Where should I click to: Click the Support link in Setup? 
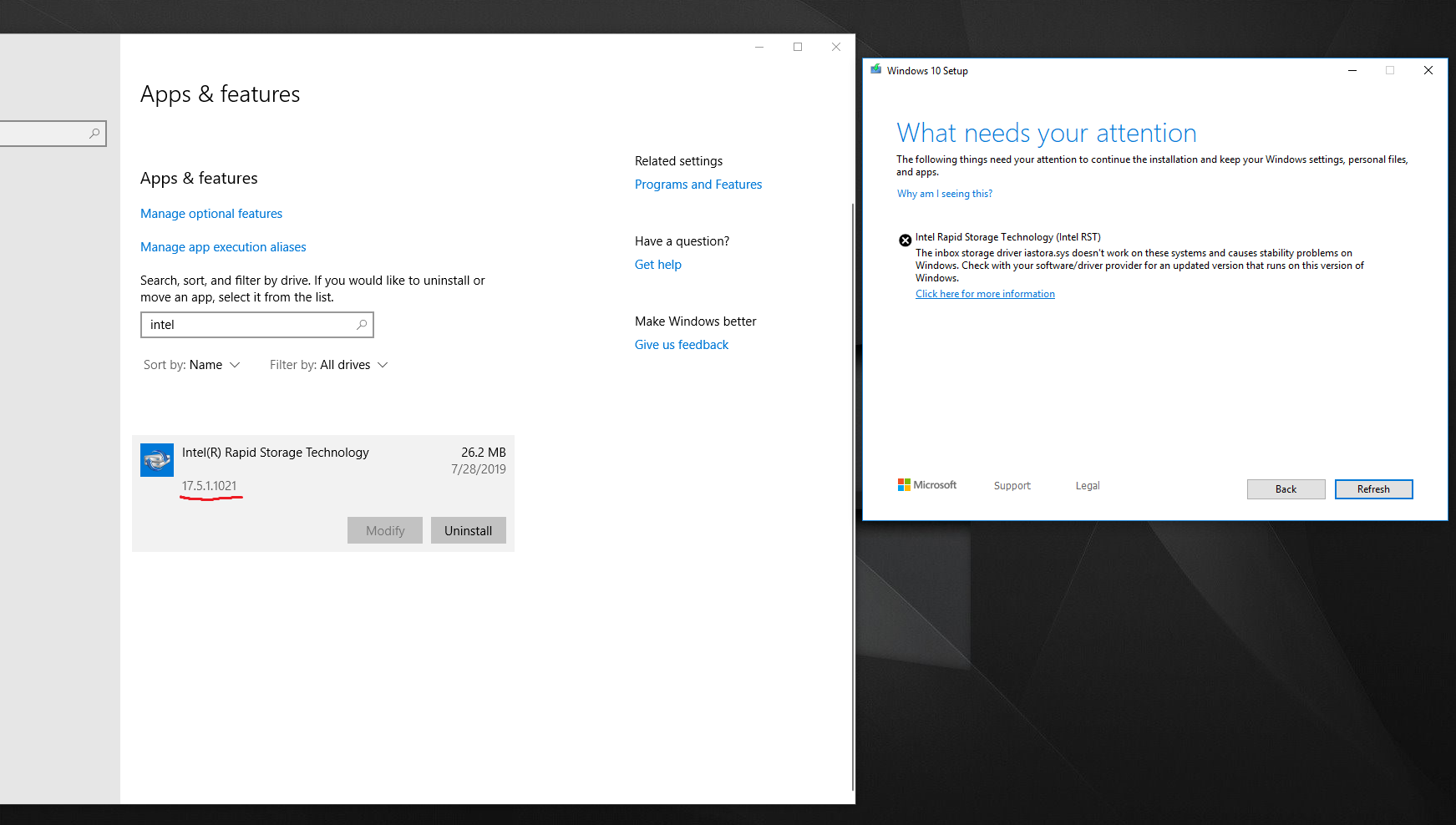click(1012, 486)
